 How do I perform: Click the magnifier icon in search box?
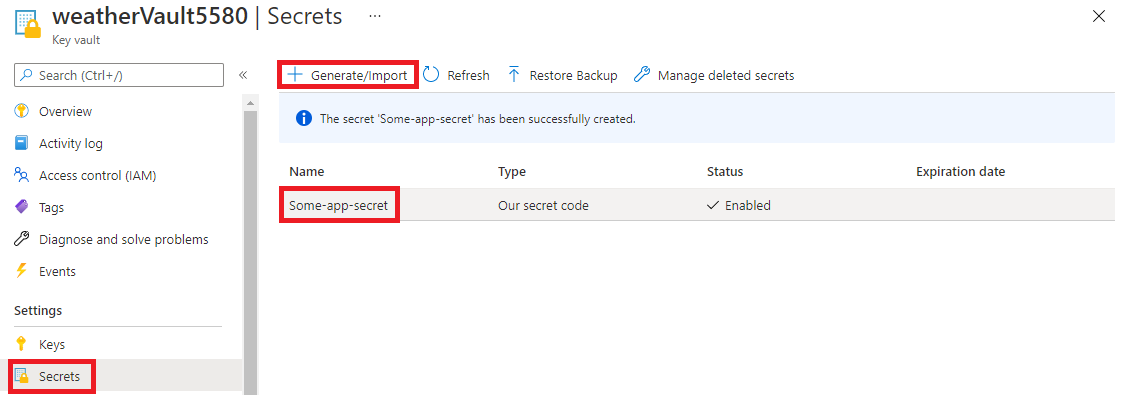27,74
